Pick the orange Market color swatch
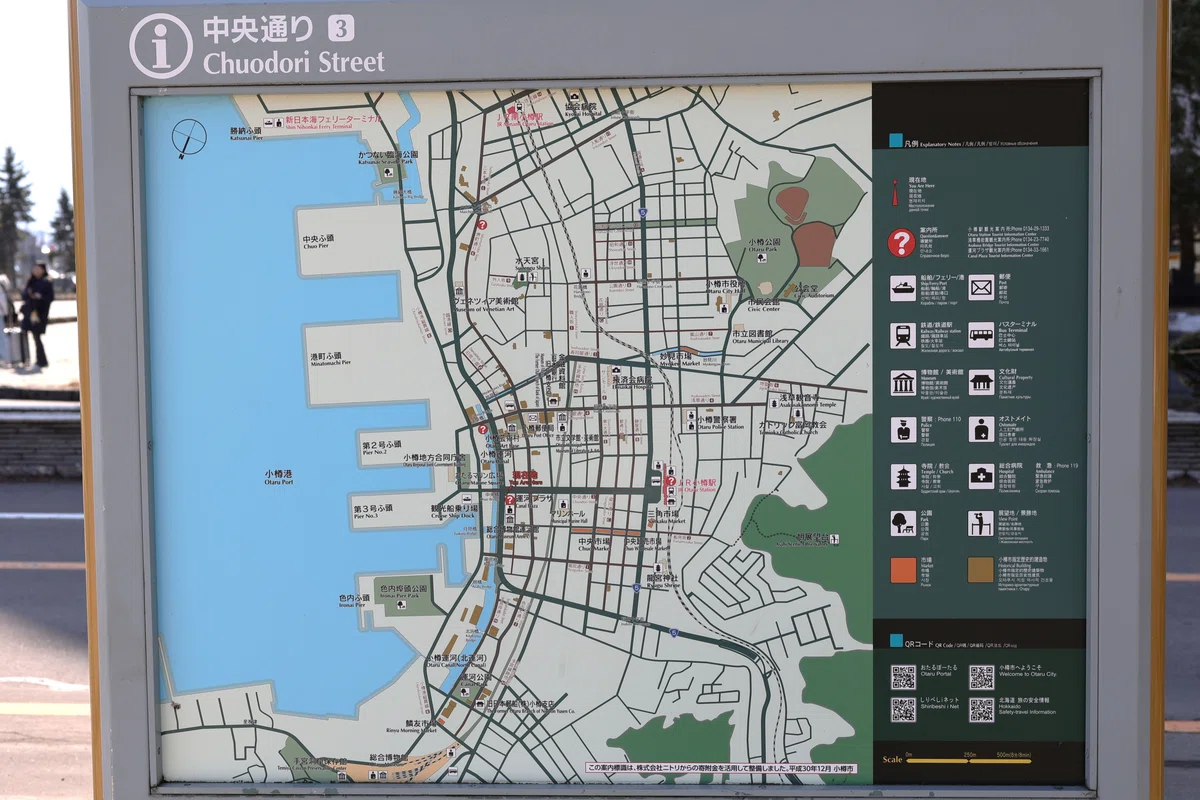Image resolution: width=1200 pixels, height=800 pixels. pyautogui.click(x=903, y=570)
